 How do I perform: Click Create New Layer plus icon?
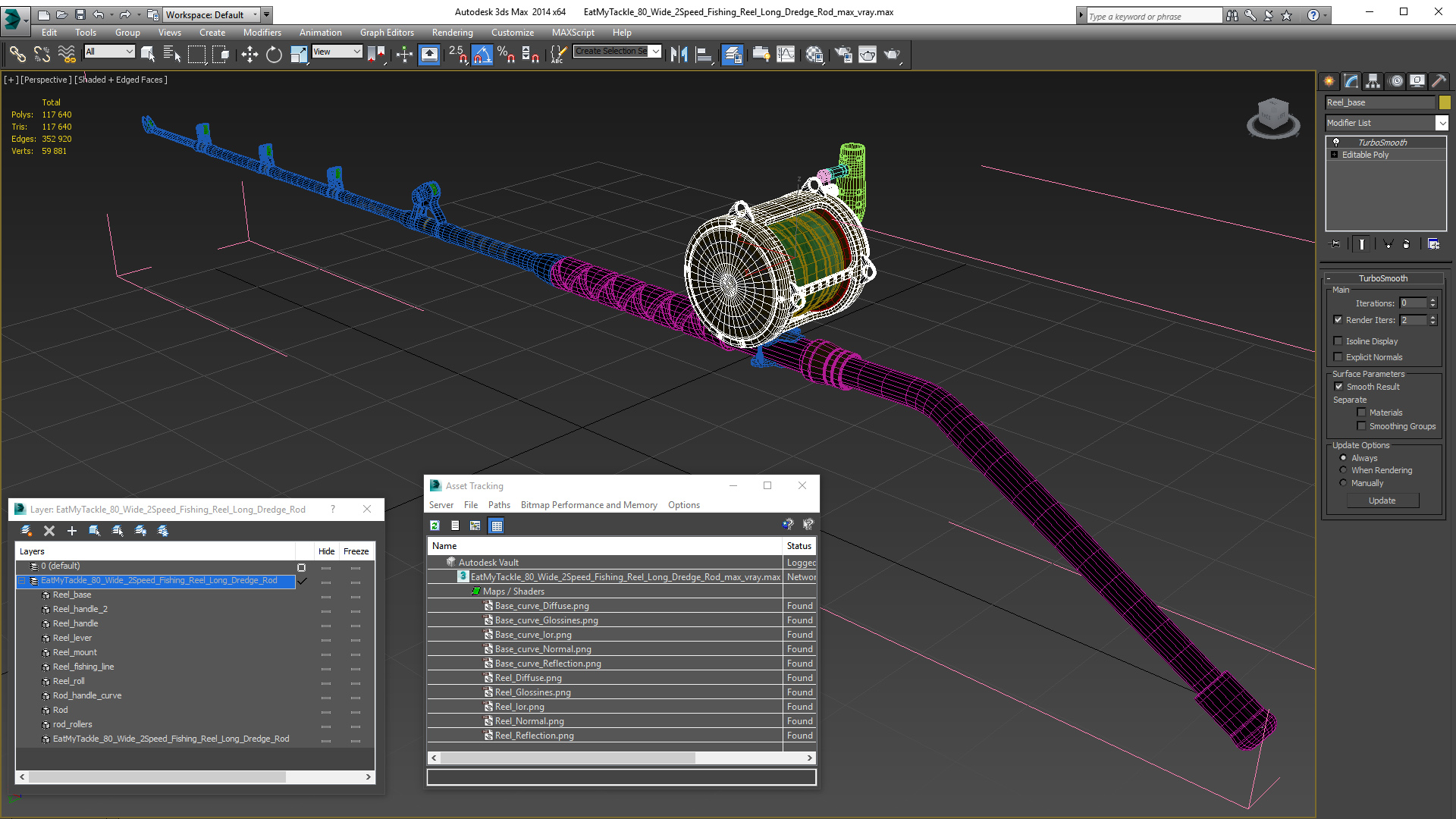tap(72, 531)
